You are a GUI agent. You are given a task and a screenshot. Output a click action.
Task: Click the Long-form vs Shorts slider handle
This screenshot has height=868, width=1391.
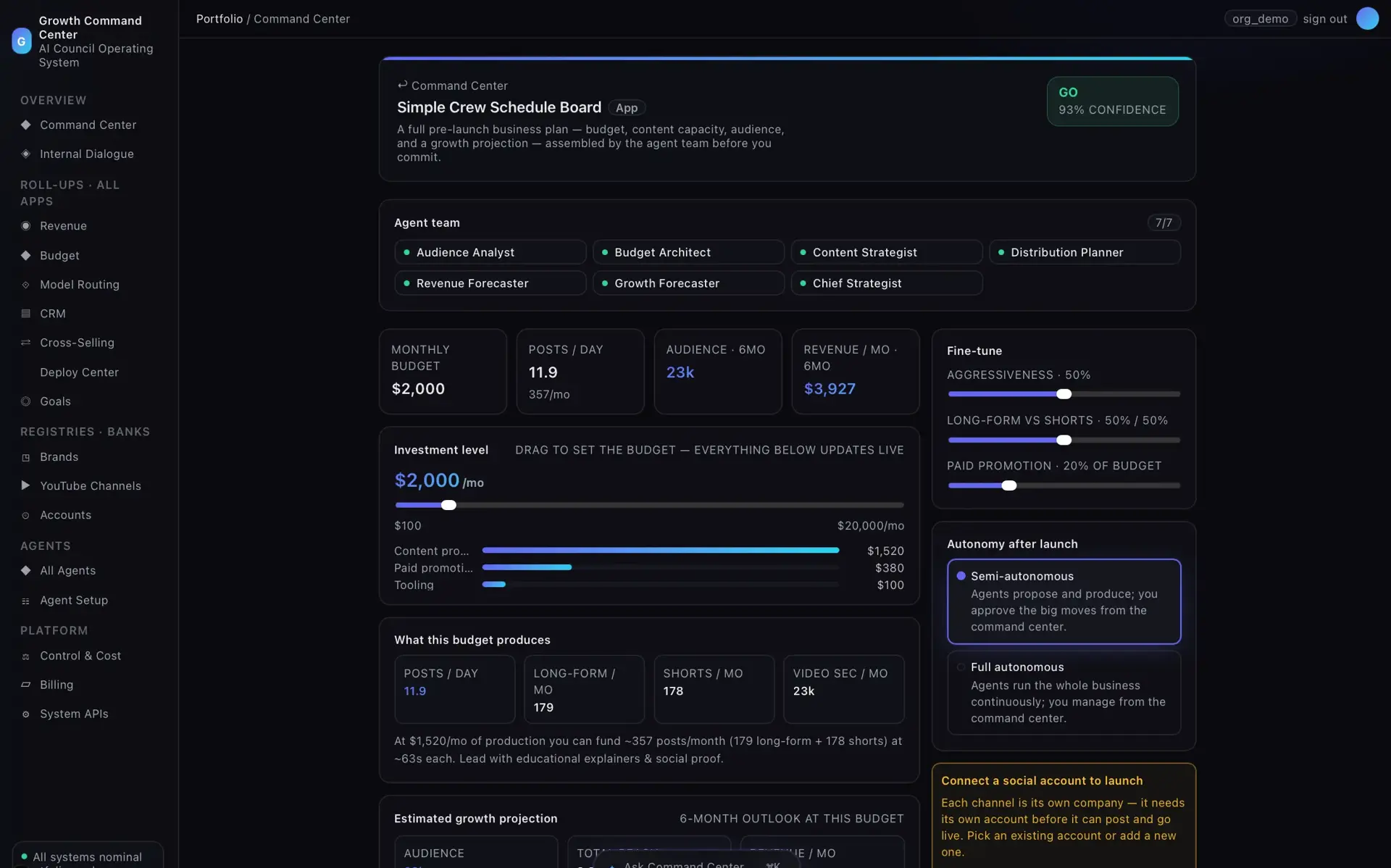pyautogui.click(x=1064, y=440)
